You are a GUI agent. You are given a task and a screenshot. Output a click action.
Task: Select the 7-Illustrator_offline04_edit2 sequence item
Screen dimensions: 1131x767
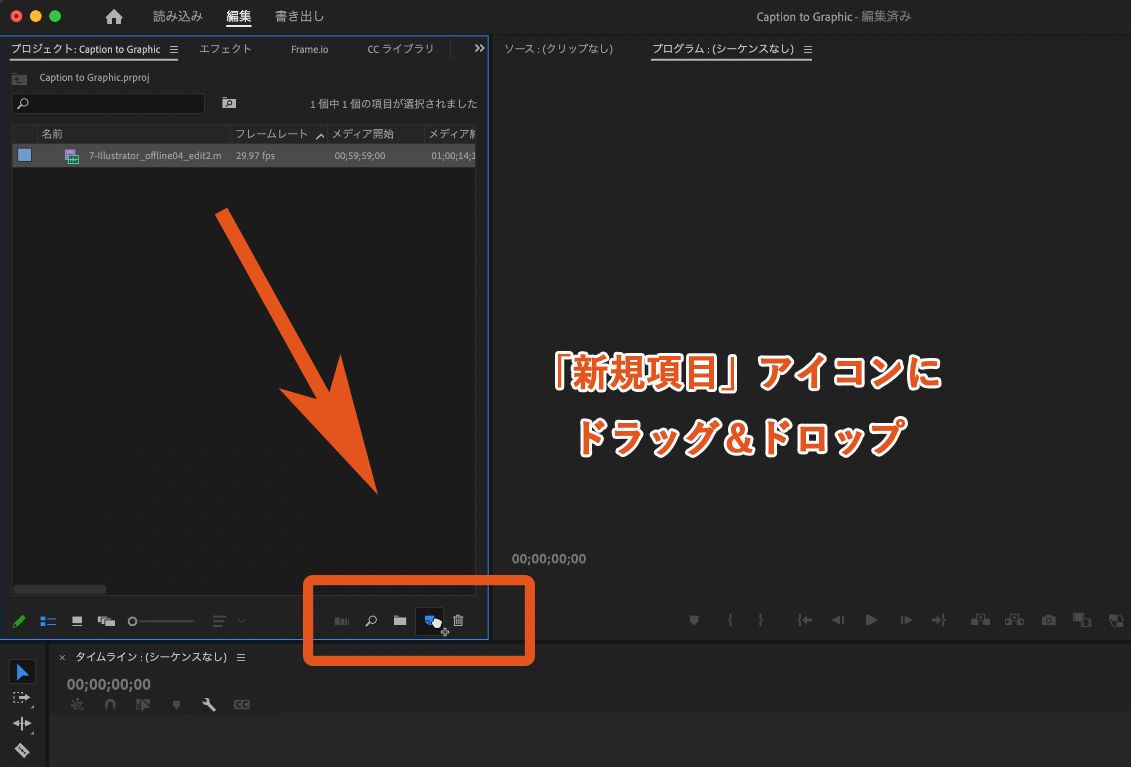click(x=154, y=155)
